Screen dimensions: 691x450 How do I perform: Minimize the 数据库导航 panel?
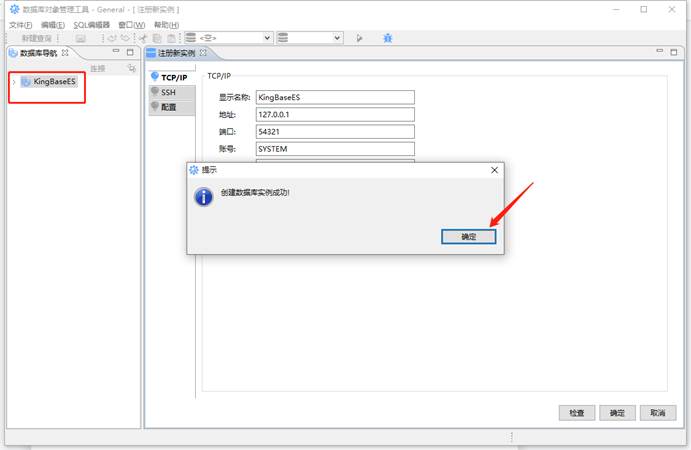pos(116,52)
